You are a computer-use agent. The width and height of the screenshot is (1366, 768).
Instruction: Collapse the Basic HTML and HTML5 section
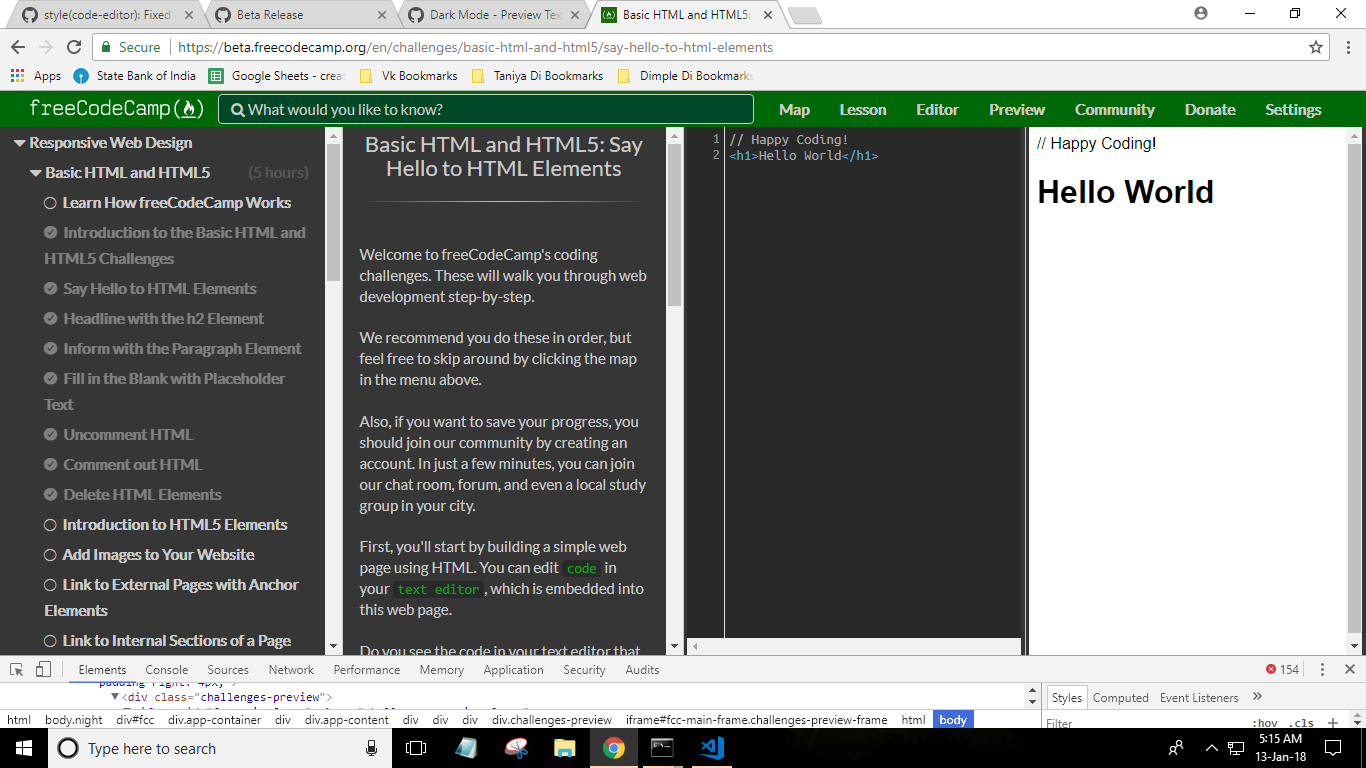[x=34, y=172]
